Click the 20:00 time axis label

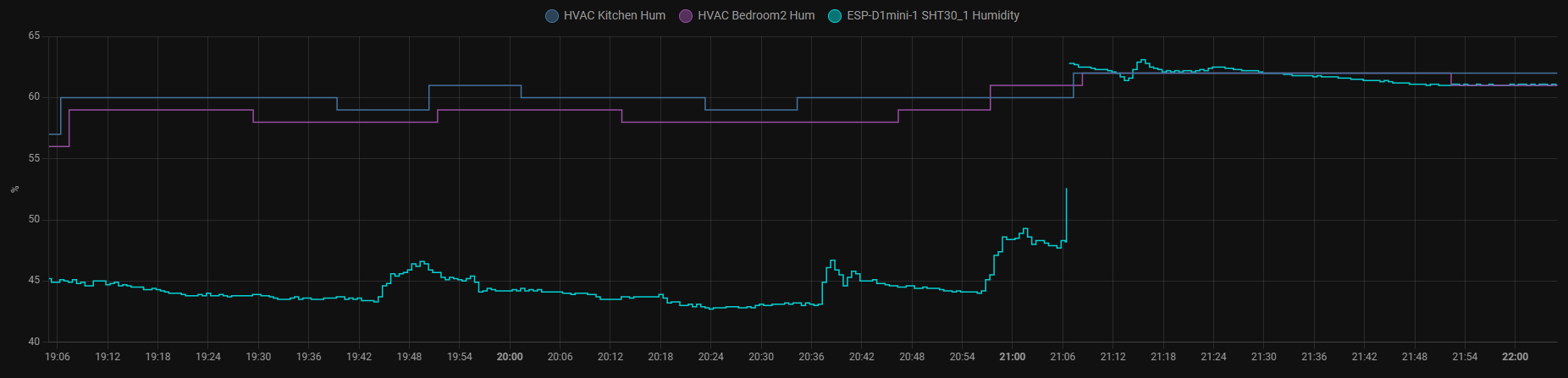[x=510, y=357]
